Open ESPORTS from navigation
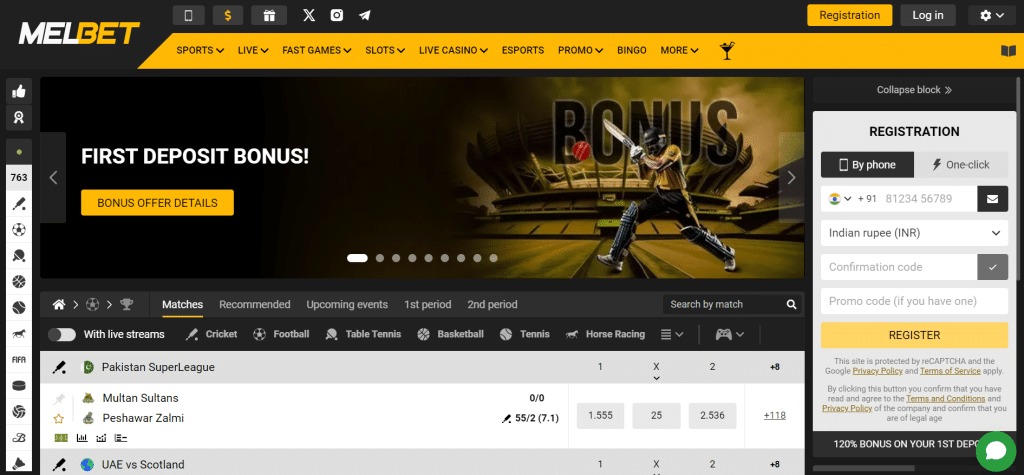1024x475 pixels. [522, 50]
